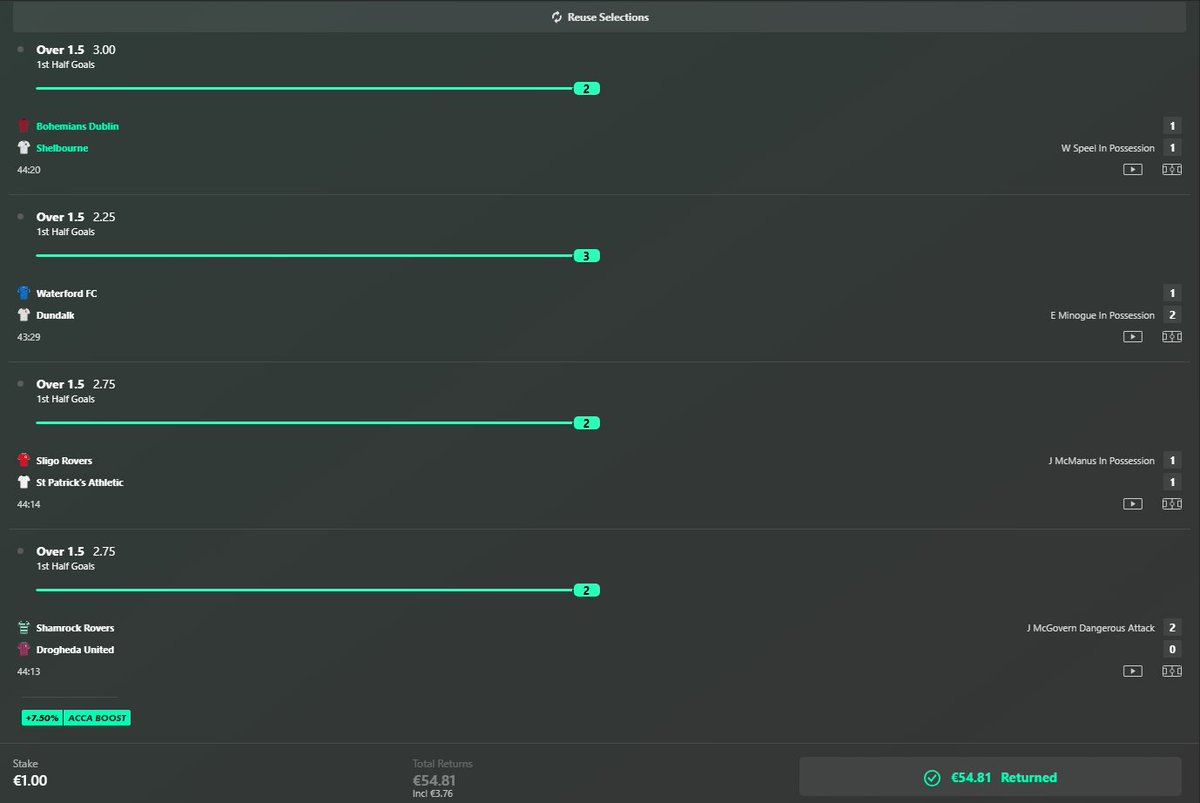Click the Incl €3.76 text
The image size is (1200, 803).
tap(433, 794)
